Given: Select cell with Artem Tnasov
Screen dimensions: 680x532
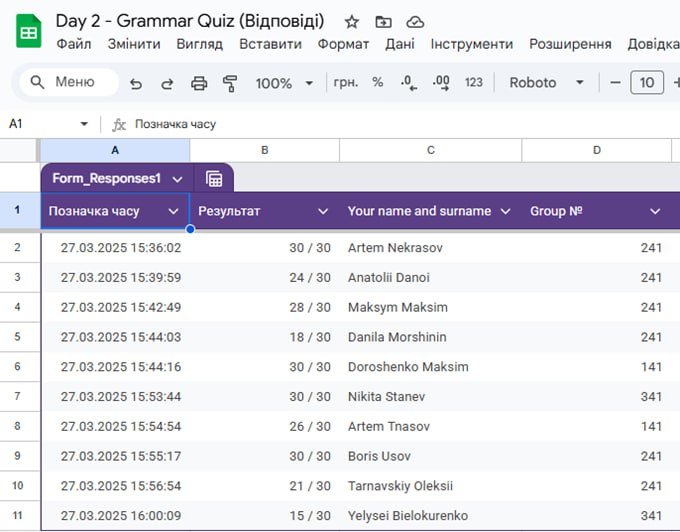Looking at the screenshot, I should [431, 426].
